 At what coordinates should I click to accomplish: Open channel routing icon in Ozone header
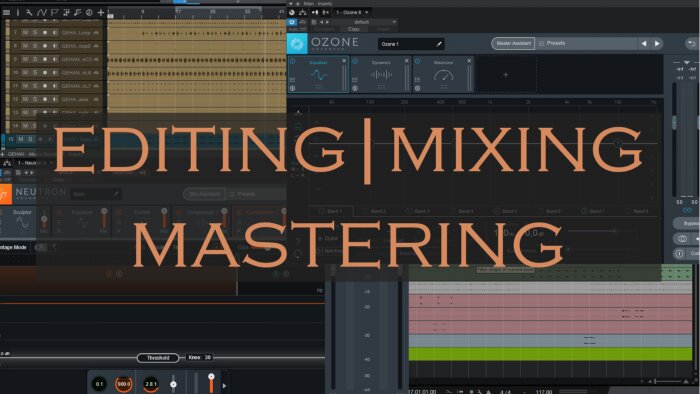303,12
